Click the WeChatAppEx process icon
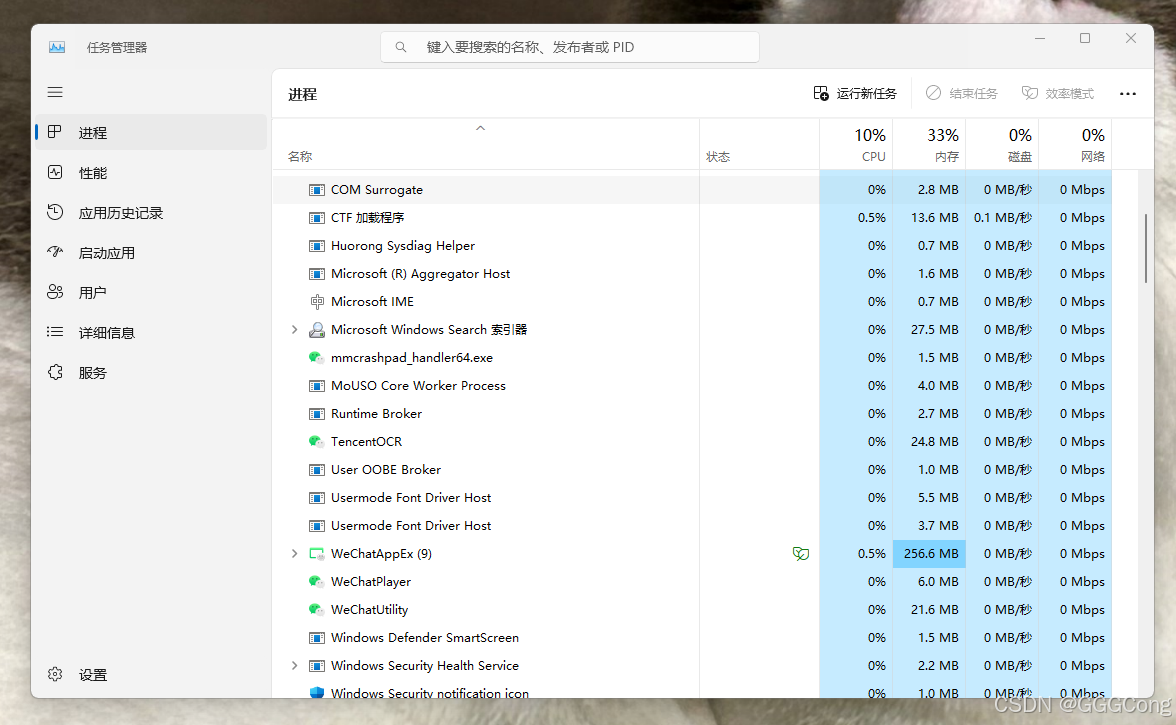Screen dimensions: 1176x725 [x=316, y=554]
